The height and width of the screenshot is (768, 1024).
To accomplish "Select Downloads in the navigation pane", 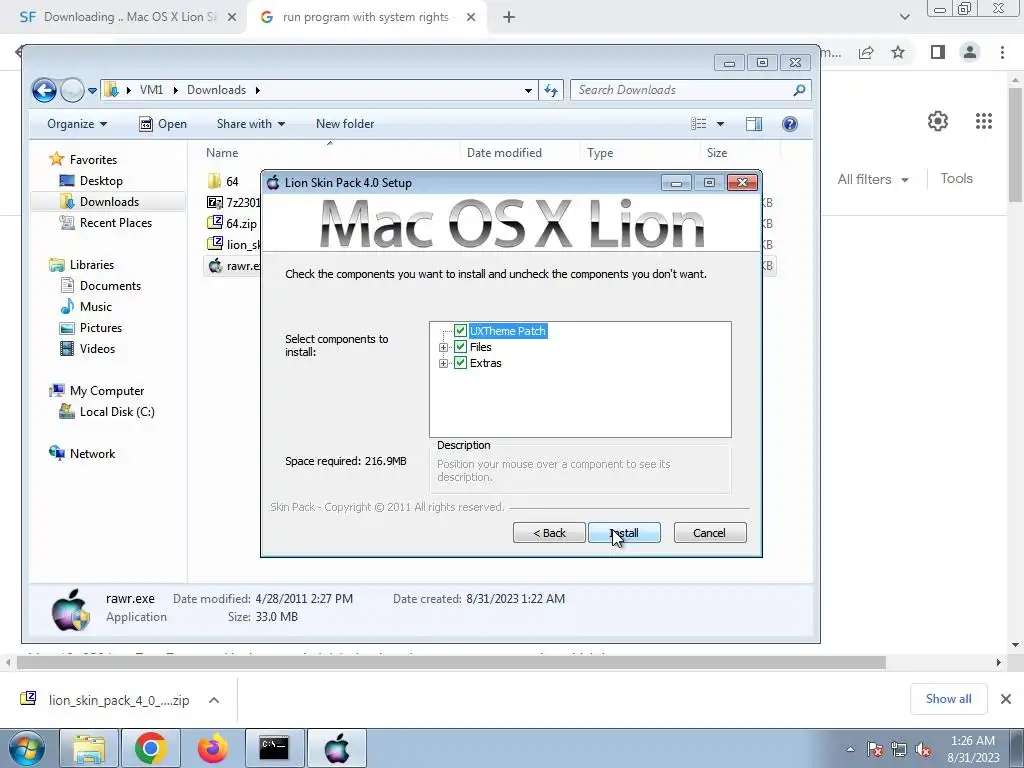I will [x=109, y=202].
